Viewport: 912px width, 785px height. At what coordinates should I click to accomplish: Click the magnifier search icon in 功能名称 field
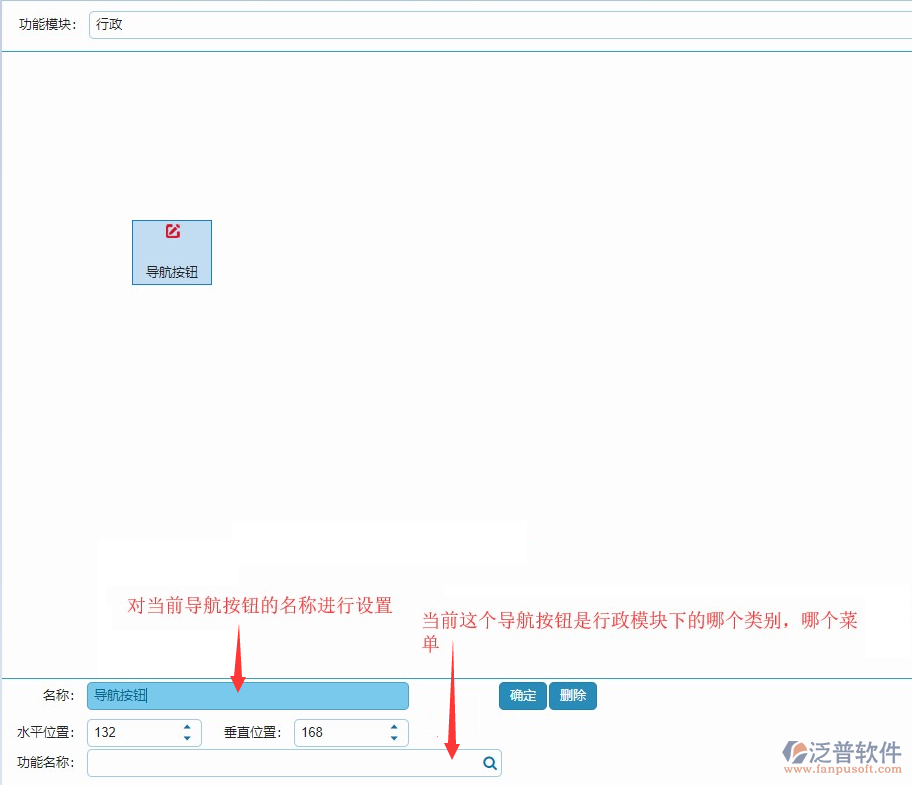click(x=489, y=763)
